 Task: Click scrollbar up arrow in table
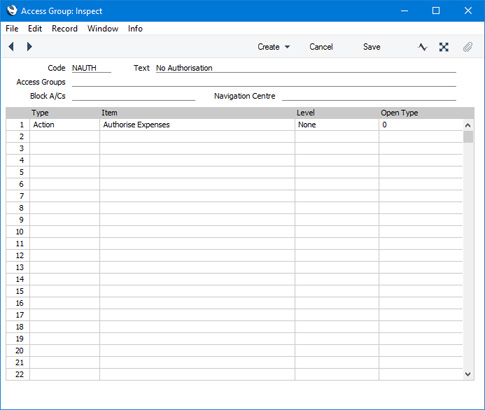(468, 125)
